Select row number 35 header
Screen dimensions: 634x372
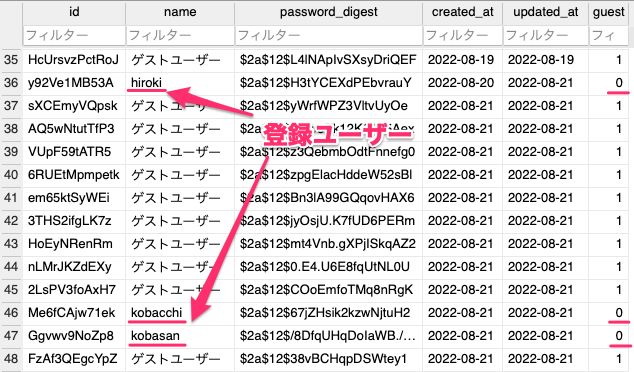pyautogui.click(x=11, y=60)
